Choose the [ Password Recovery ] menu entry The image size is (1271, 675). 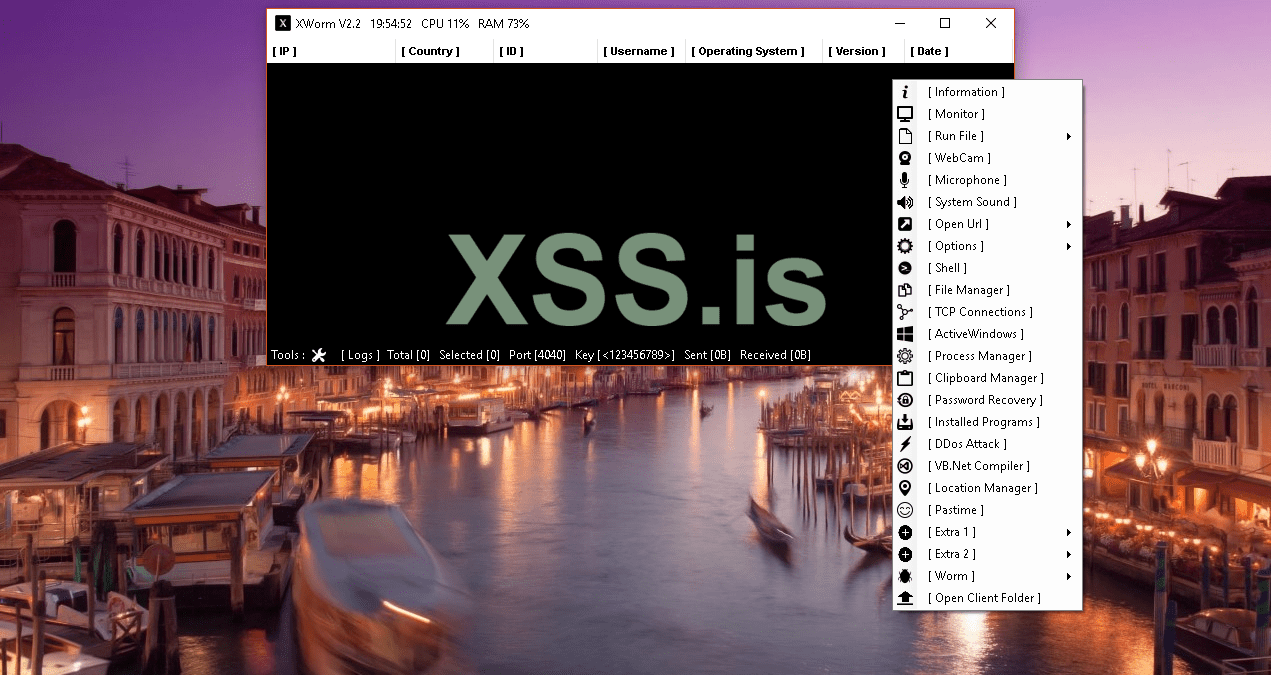[985, 400]
